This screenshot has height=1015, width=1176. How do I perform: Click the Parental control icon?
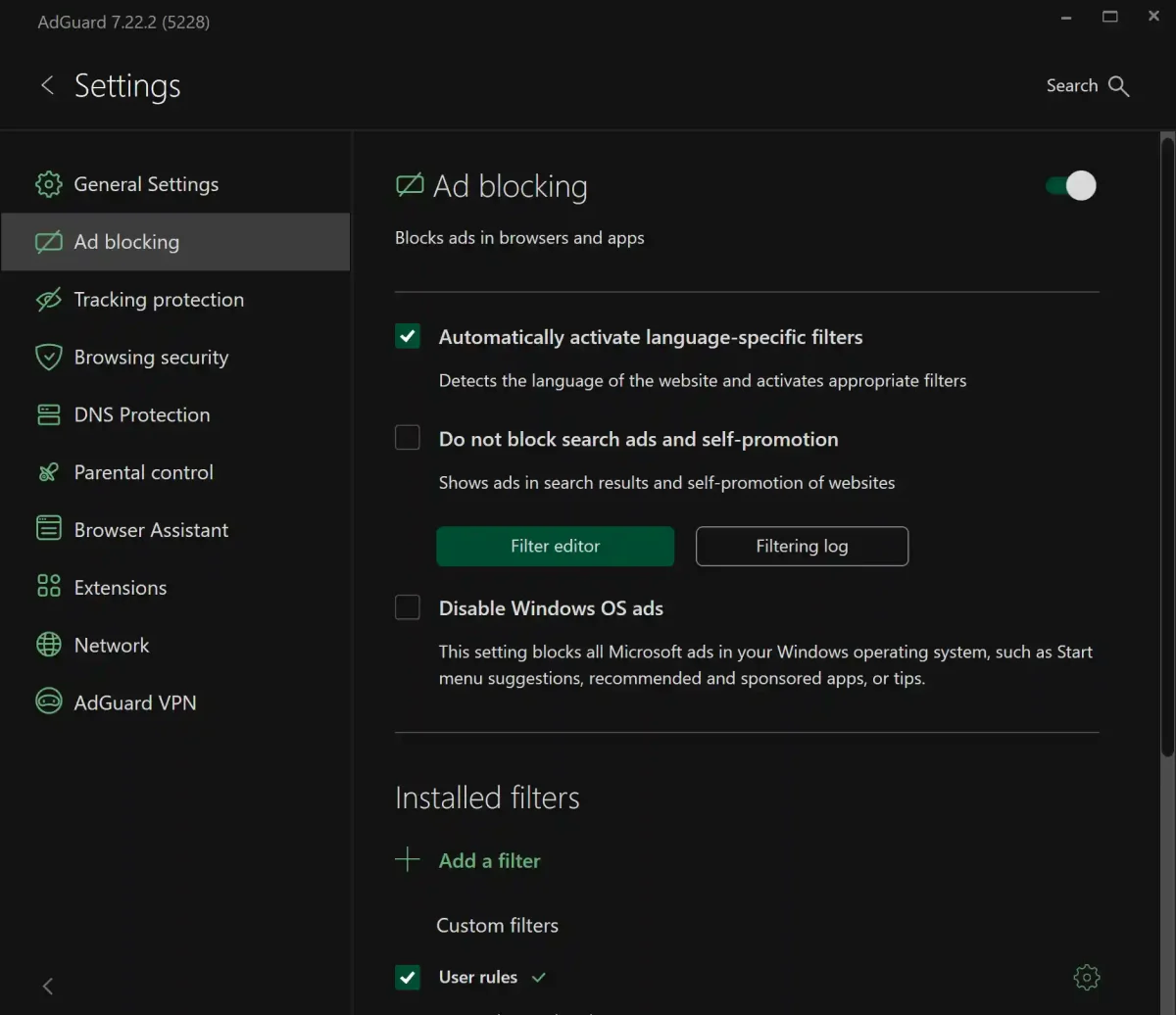47,472
